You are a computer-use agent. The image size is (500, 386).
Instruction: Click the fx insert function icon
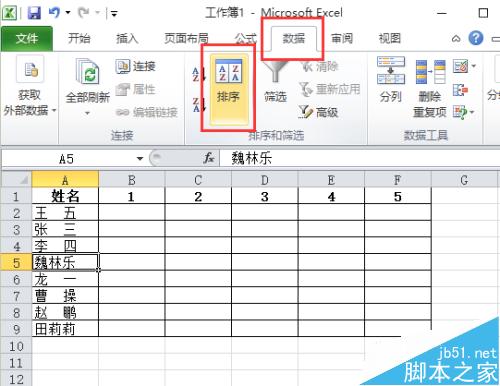[209, 158]
